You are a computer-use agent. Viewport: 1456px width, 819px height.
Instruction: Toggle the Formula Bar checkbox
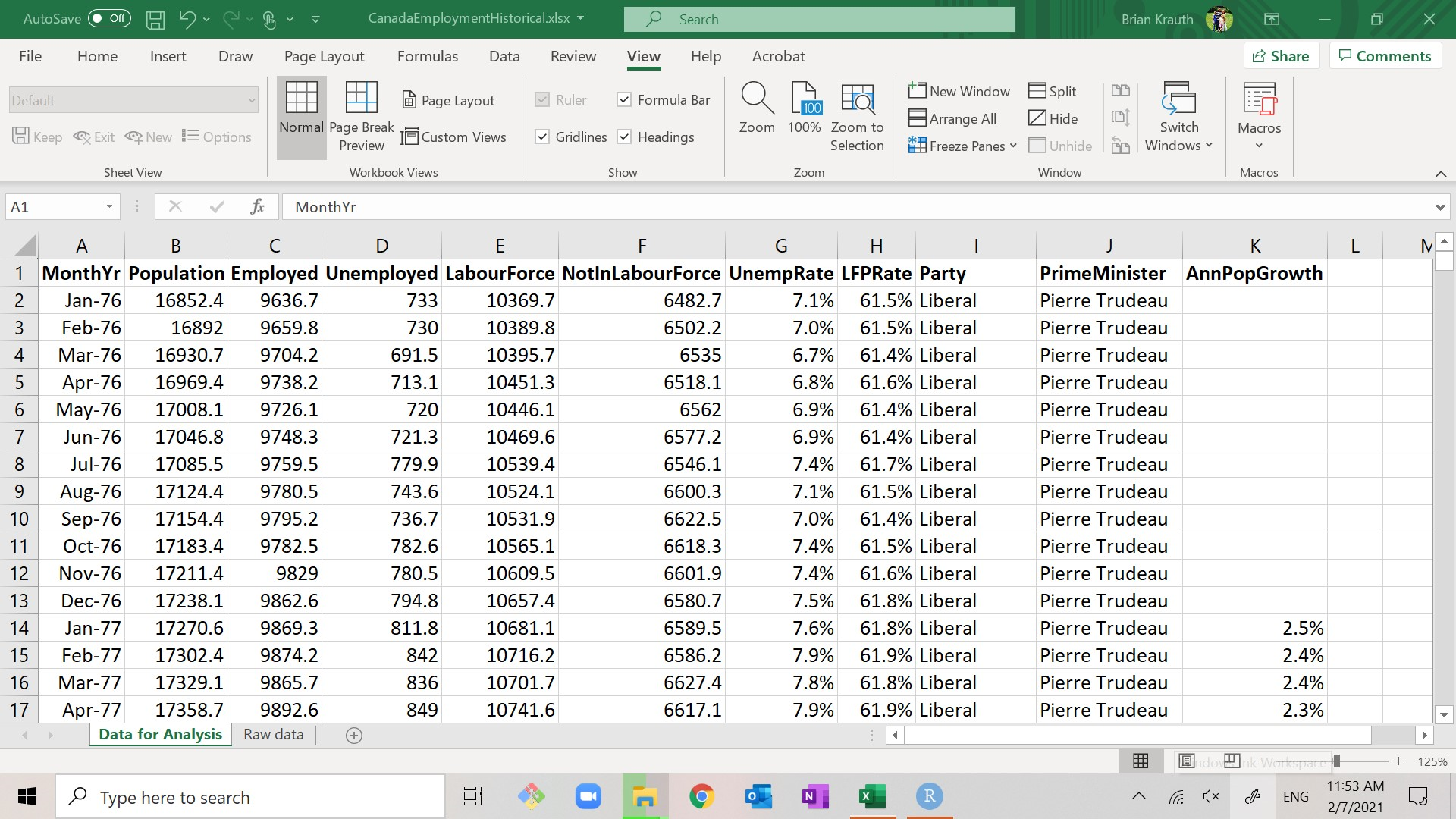click(x=626, y=98)
